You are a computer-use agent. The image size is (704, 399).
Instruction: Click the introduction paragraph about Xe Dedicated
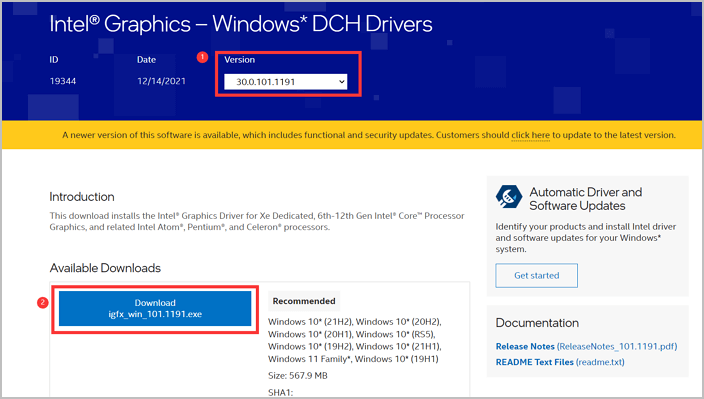pos(257,221)
